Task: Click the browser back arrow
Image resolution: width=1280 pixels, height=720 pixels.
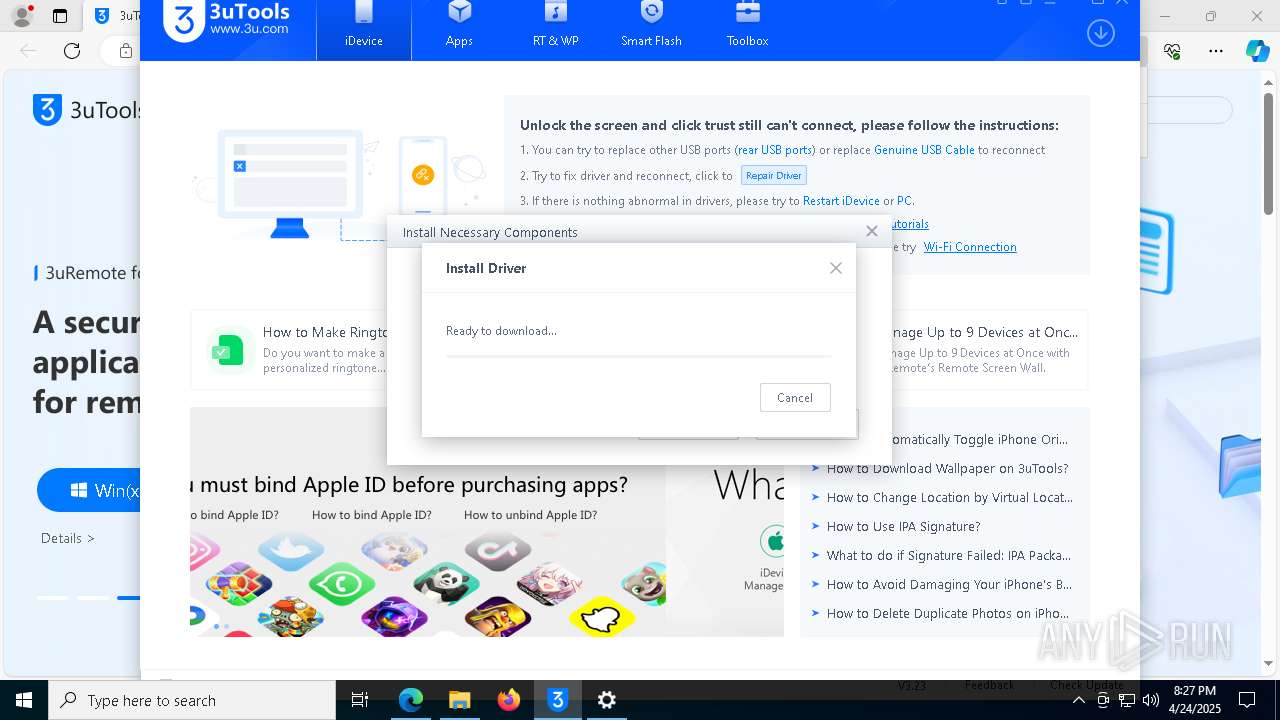Action: (x=28, y=51)
